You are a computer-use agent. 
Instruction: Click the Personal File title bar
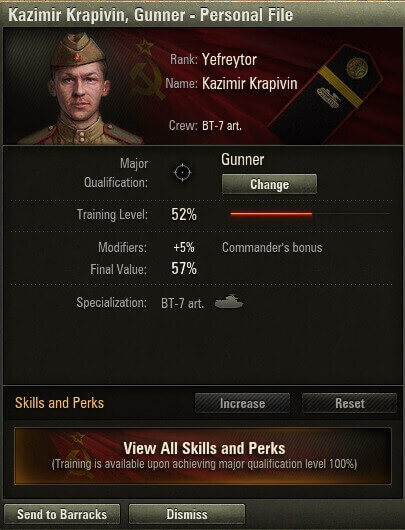[202, 15]
